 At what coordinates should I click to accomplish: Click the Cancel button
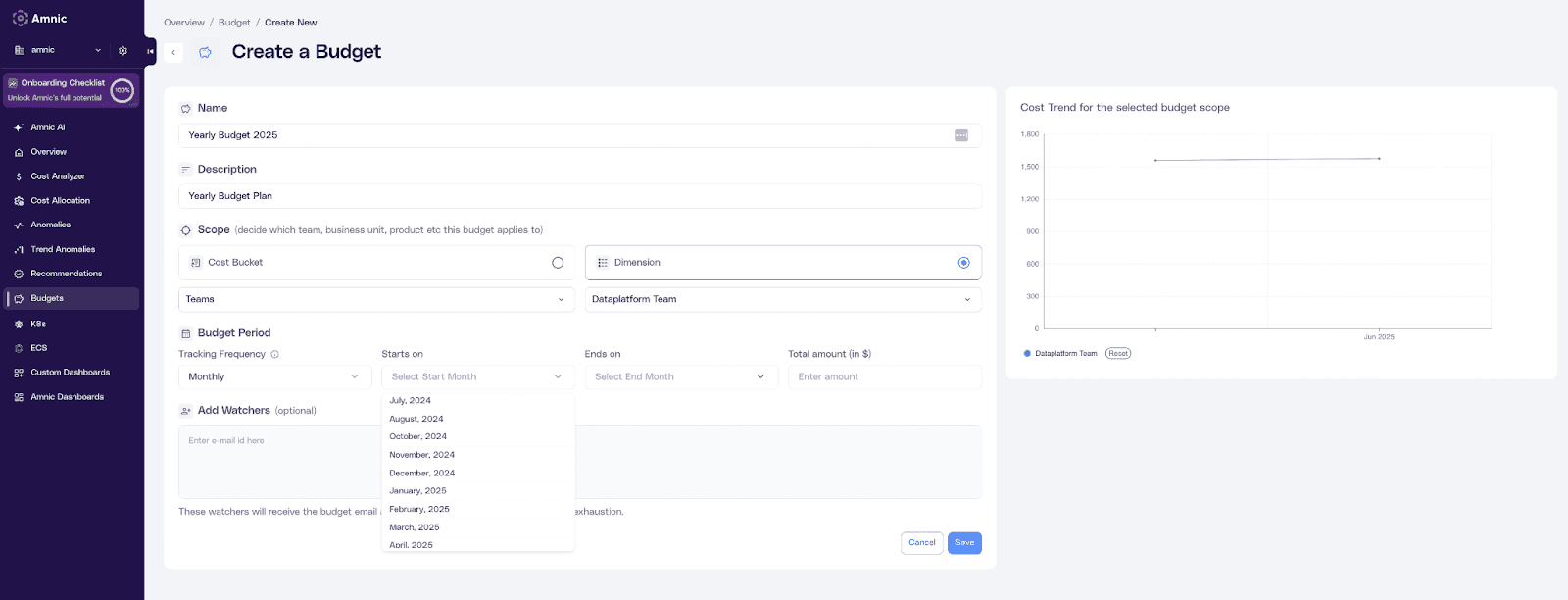coord(922,543)
